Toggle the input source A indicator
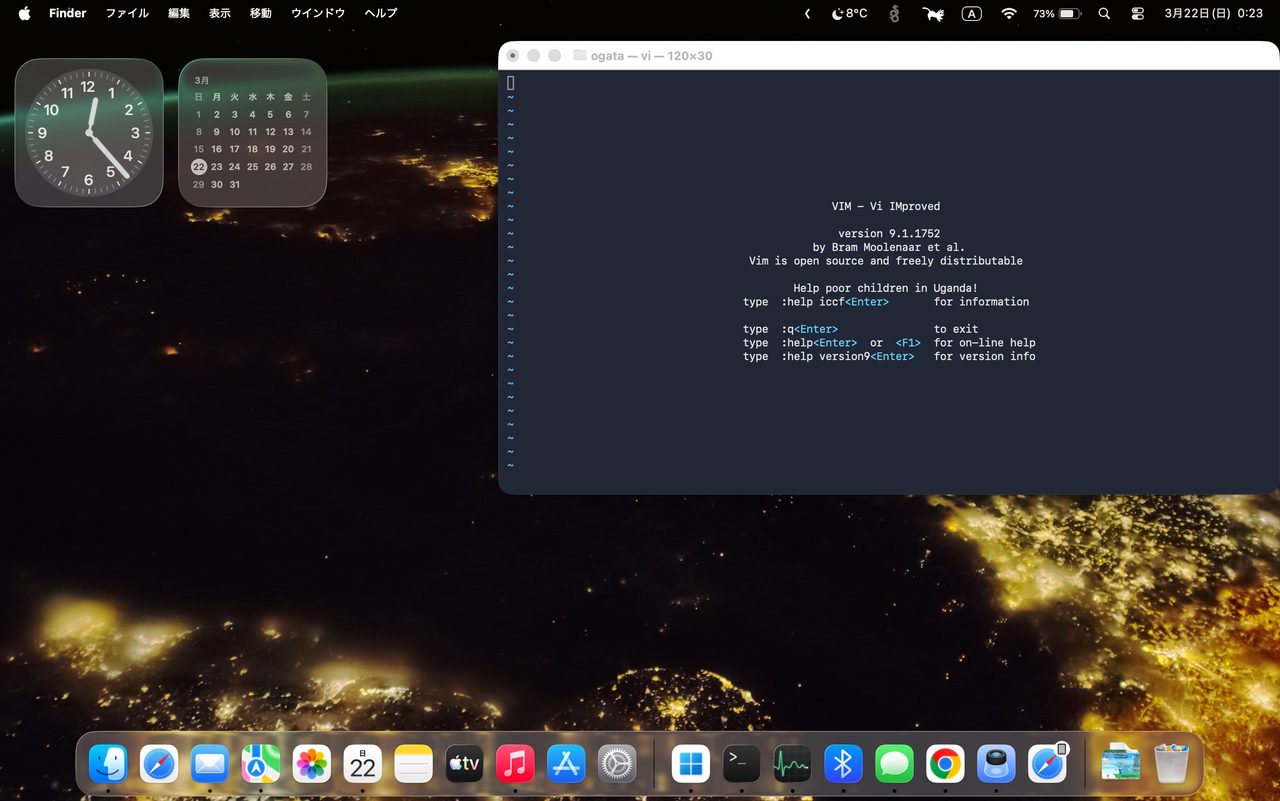1280x801 pixels. click(971, 14)
